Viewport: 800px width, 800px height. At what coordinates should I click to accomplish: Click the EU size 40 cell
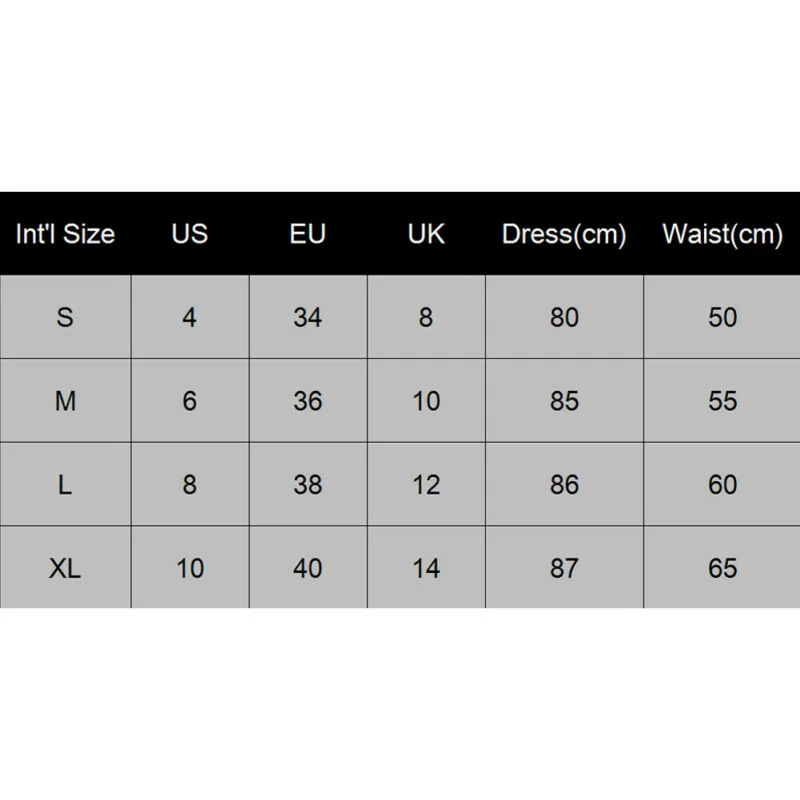pos(308,568)
